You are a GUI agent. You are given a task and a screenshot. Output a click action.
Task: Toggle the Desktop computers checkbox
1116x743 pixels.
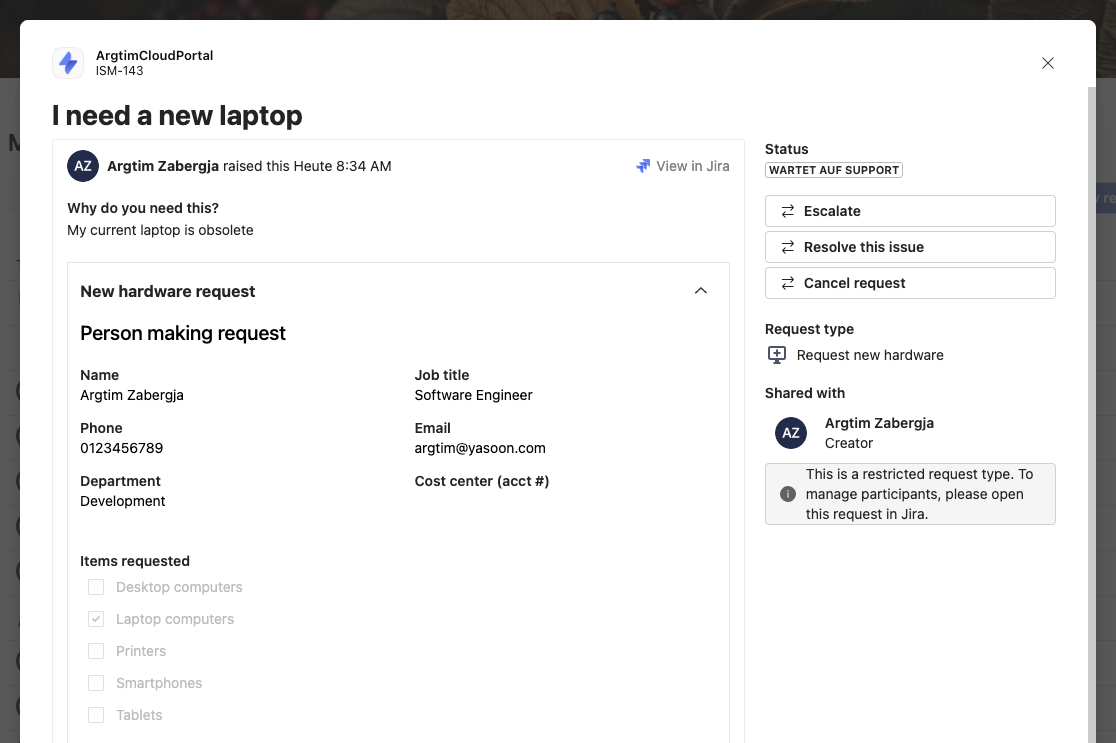(96, 587)
